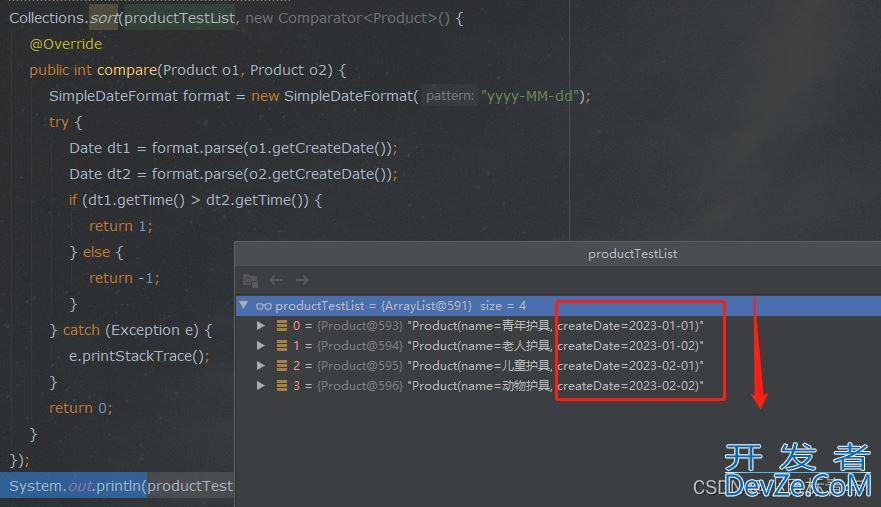This screenshot has height=507, width=881.
Task: Select row with createDate=2023-01-01
Action: click(x=558, y=325)
